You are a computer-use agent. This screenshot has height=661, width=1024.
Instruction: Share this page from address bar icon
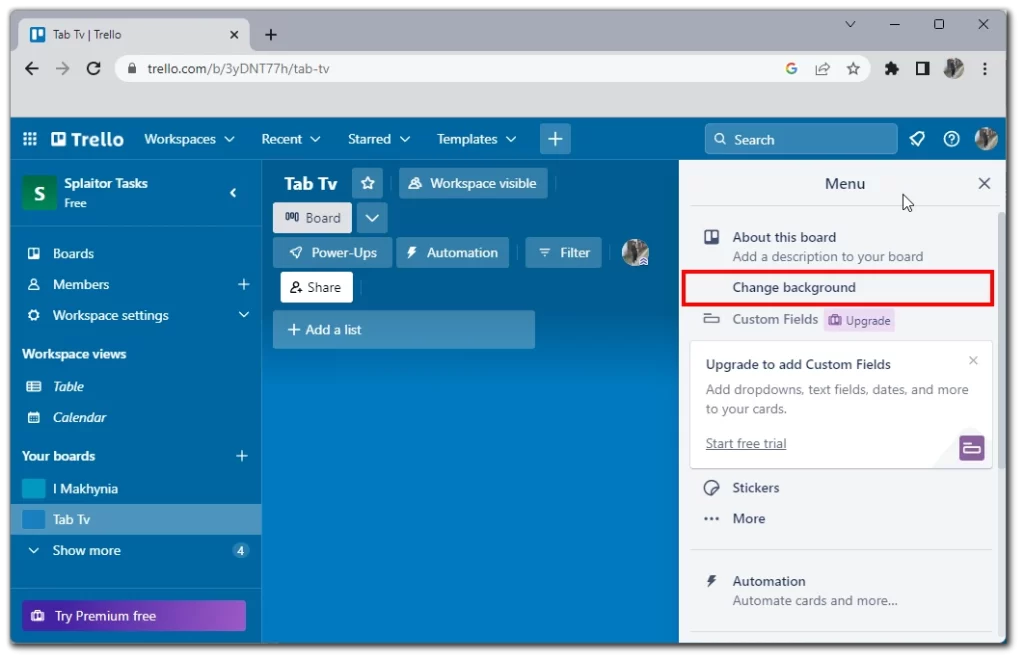click(822, 69)
